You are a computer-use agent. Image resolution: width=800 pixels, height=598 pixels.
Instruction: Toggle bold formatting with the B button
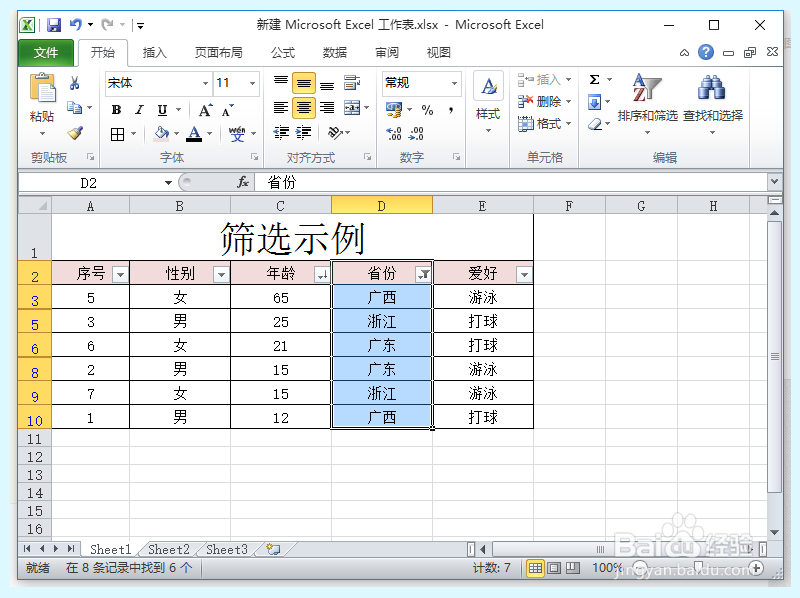pyautogui.click(x=115, y=108)
